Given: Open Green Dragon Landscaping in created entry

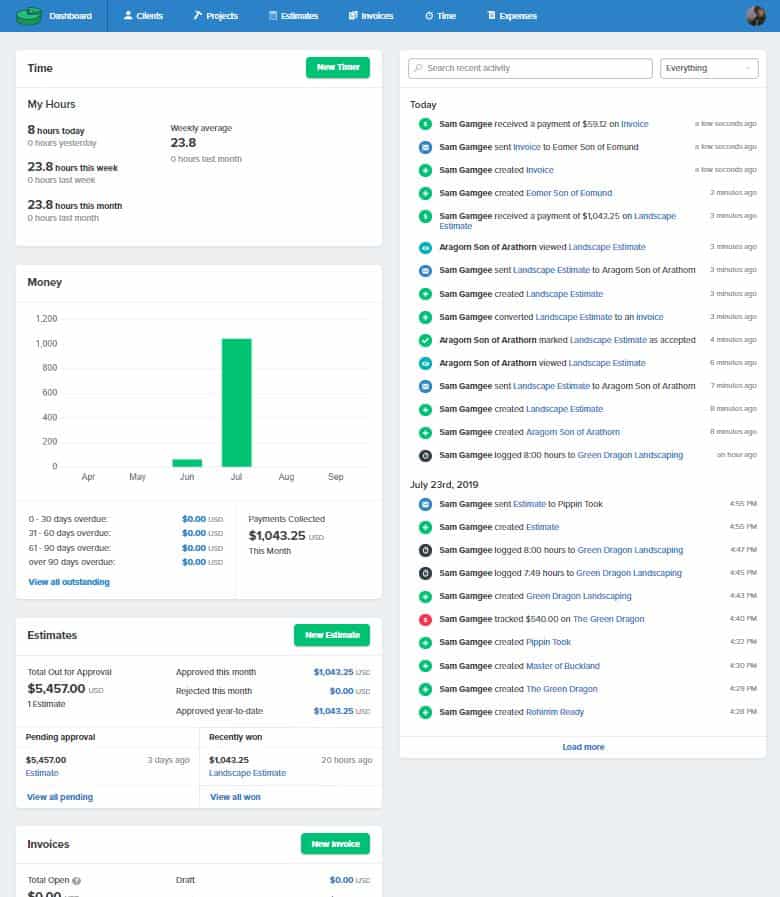Looking at the screenshot, I should point(579,596).
